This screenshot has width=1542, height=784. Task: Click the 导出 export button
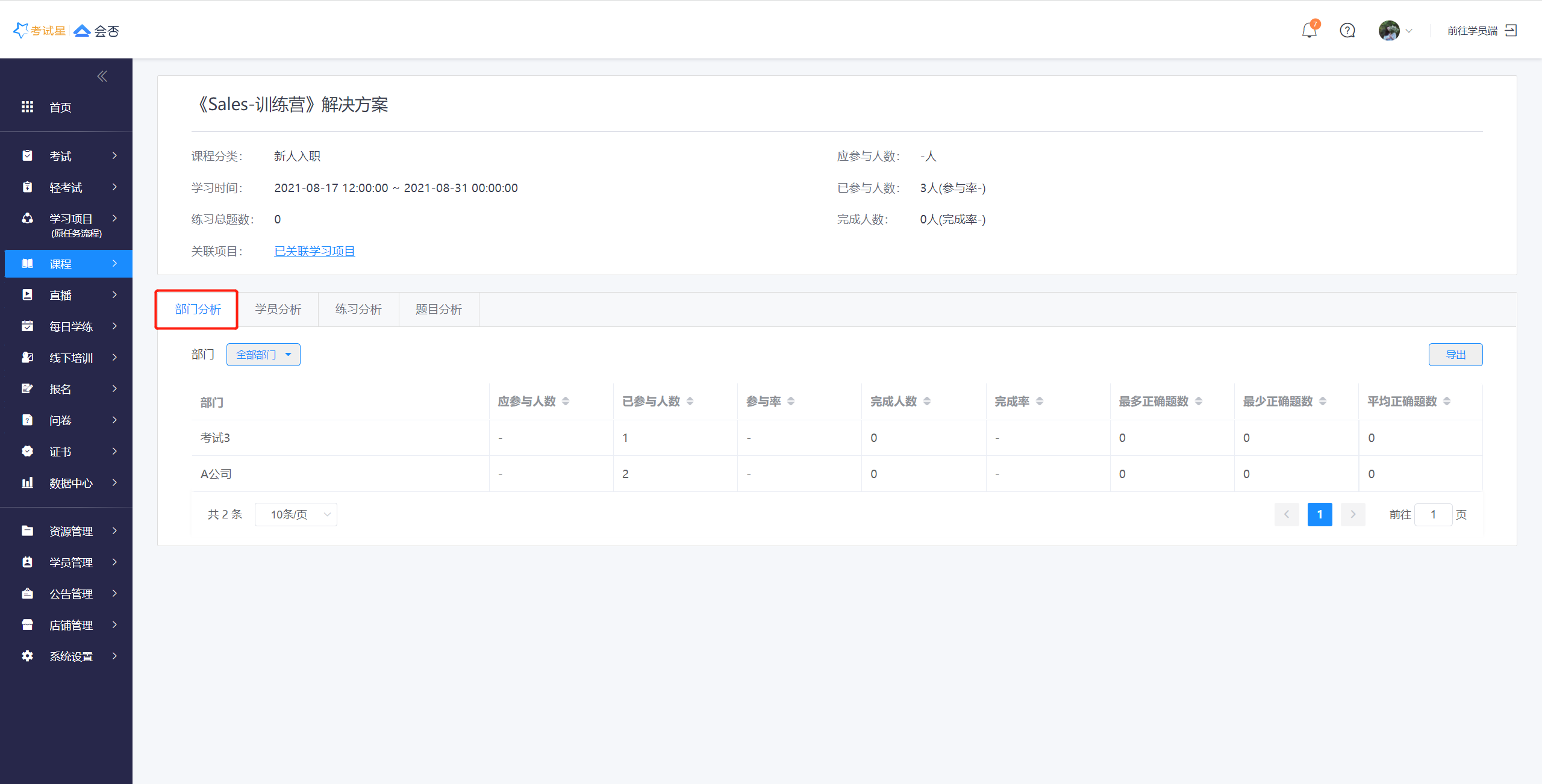point(1455,355)
